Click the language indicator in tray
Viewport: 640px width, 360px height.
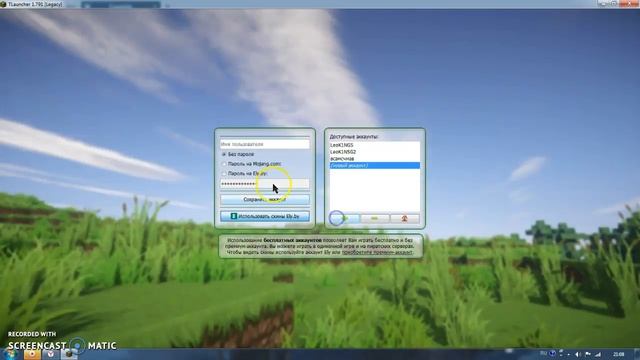click(543, 353)
